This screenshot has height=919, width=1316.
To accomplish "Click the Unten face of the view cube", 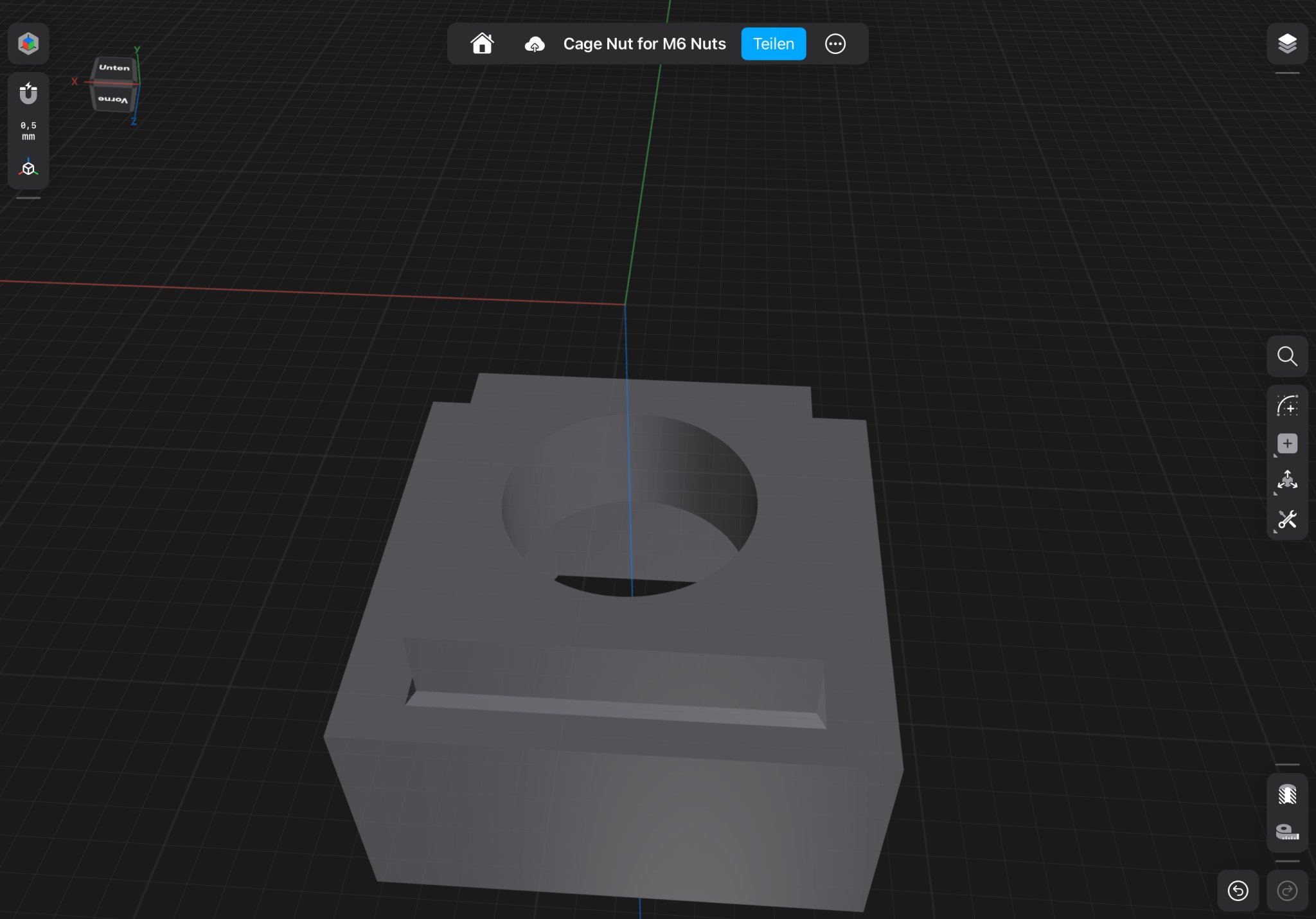I will 114,67.
